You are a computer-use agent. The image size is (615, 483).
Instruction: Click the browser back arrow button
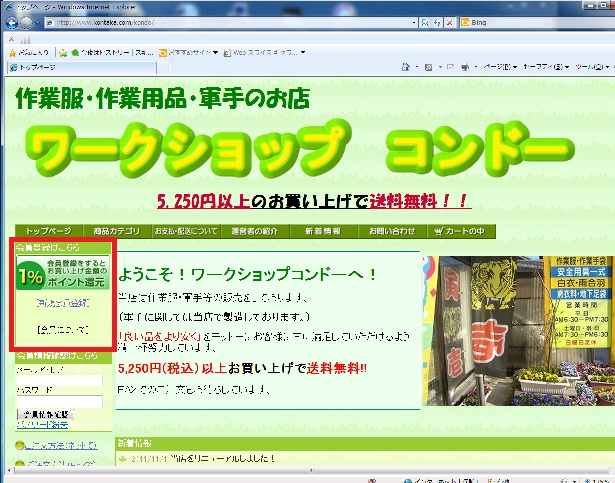click(13, 21)
